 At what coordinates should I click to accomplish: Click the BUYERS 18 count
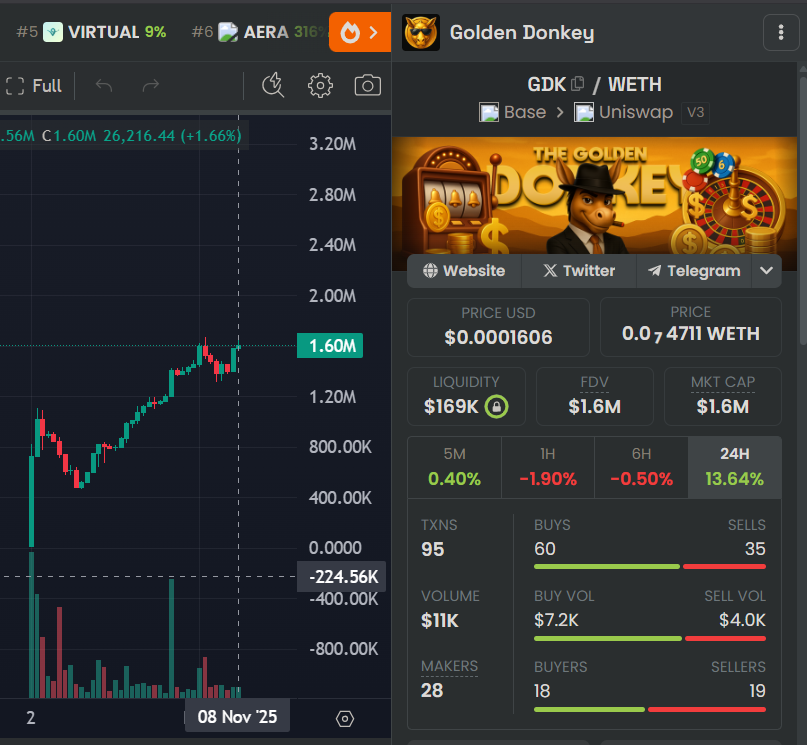pos(542,691)
